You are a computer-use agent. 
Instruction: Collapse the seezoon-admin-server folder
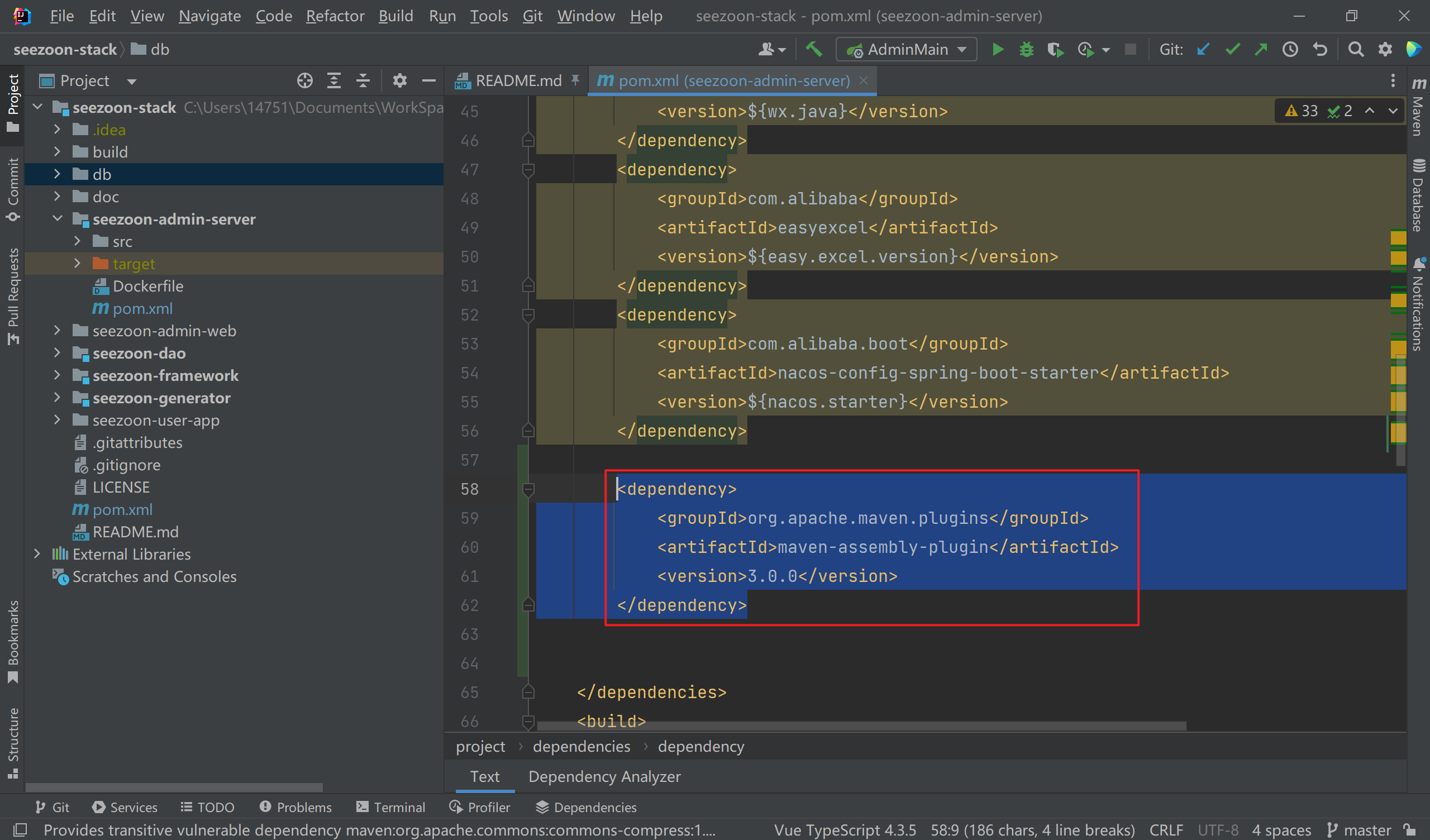click(57, 218)
